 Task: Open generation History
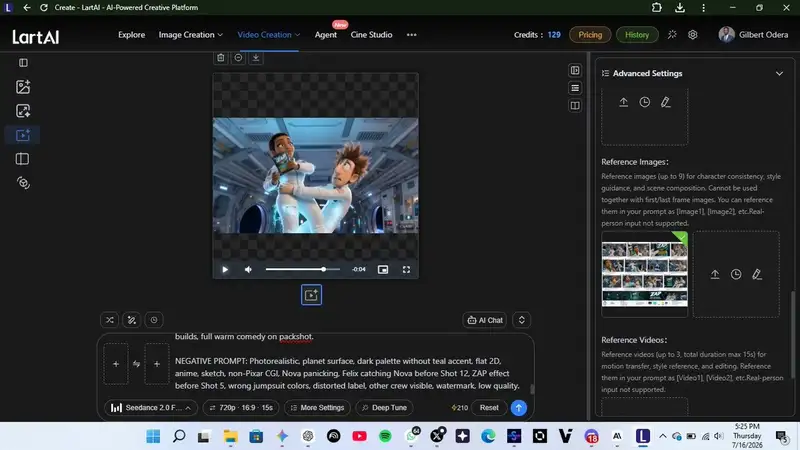pos(637,35)
